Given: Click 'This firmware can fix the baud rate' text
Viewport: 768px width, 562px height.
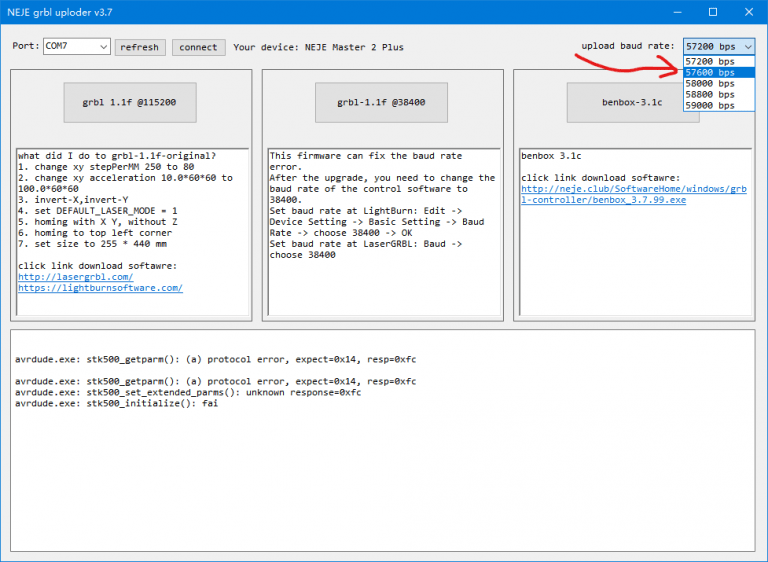Looking at the screenshot, I should [x=366, y=156].
